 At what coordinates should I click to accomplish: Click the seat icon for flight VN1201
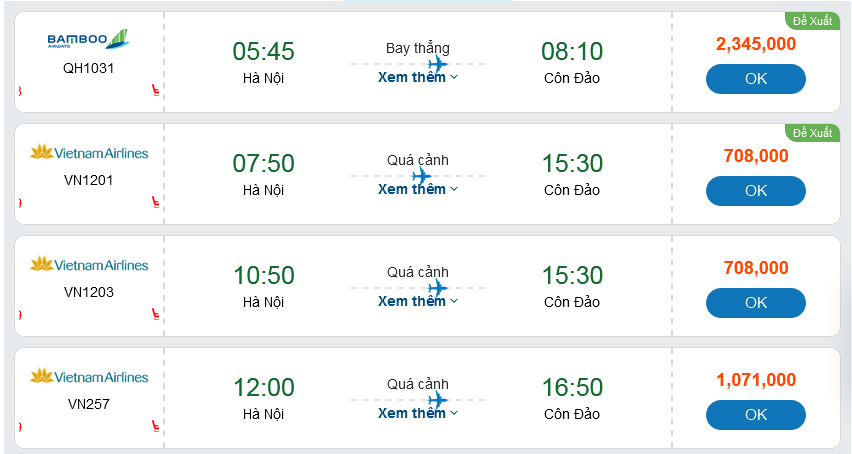click(x=155, y=202)
